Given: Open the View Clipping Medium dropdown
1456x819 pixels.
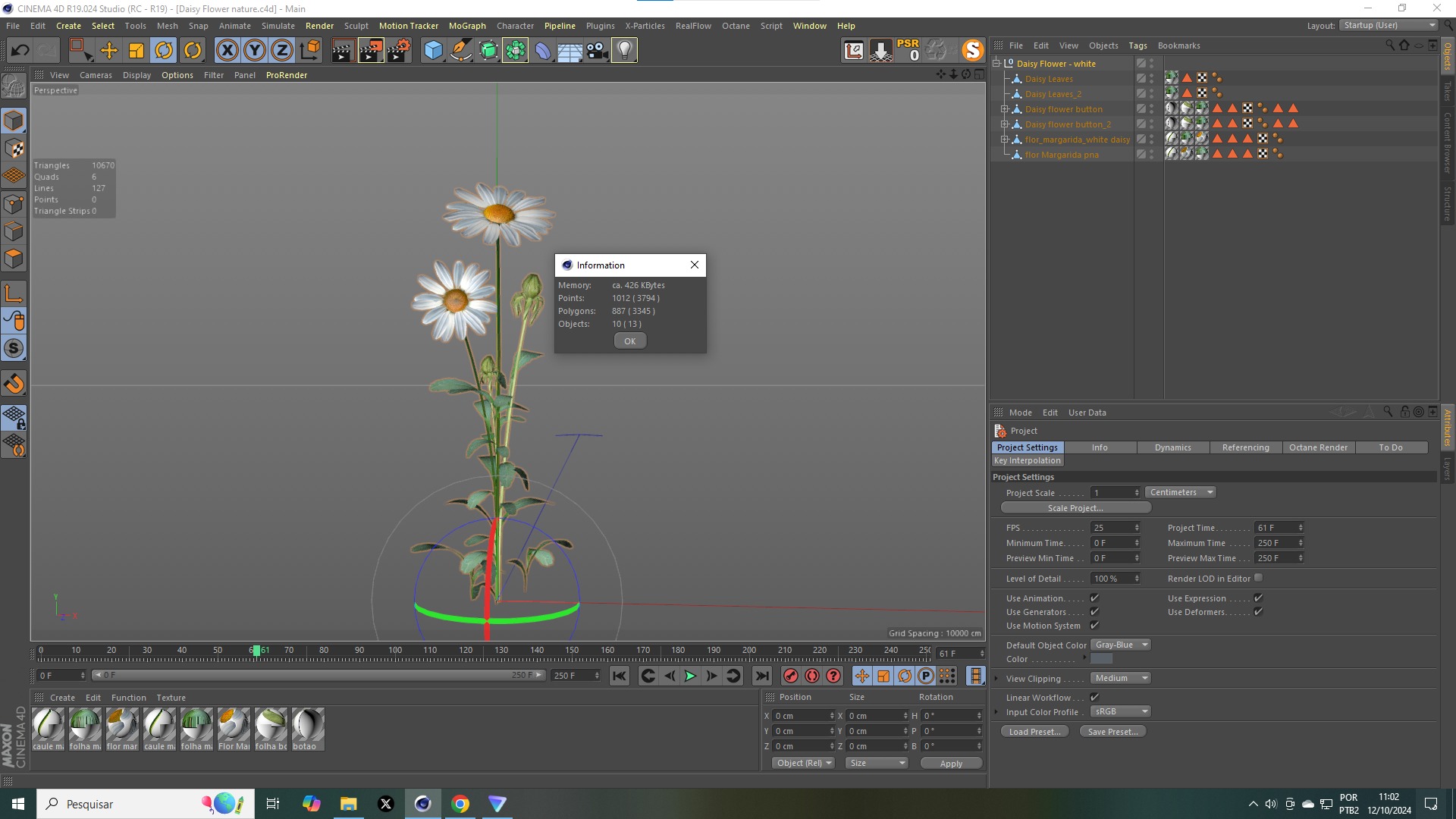Looking at the screenshot, I should (x=1121, y=678).
